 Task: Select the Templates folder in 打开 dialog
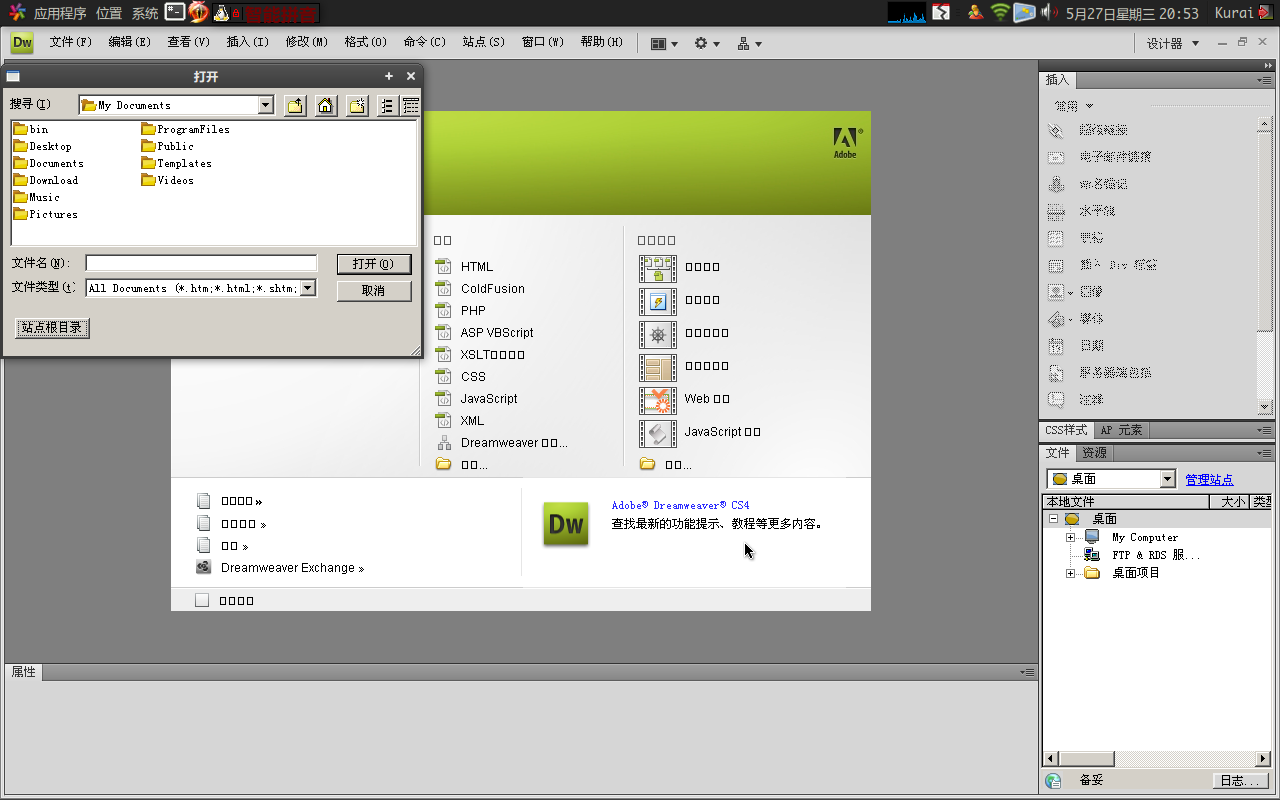[x=177, y=163]
